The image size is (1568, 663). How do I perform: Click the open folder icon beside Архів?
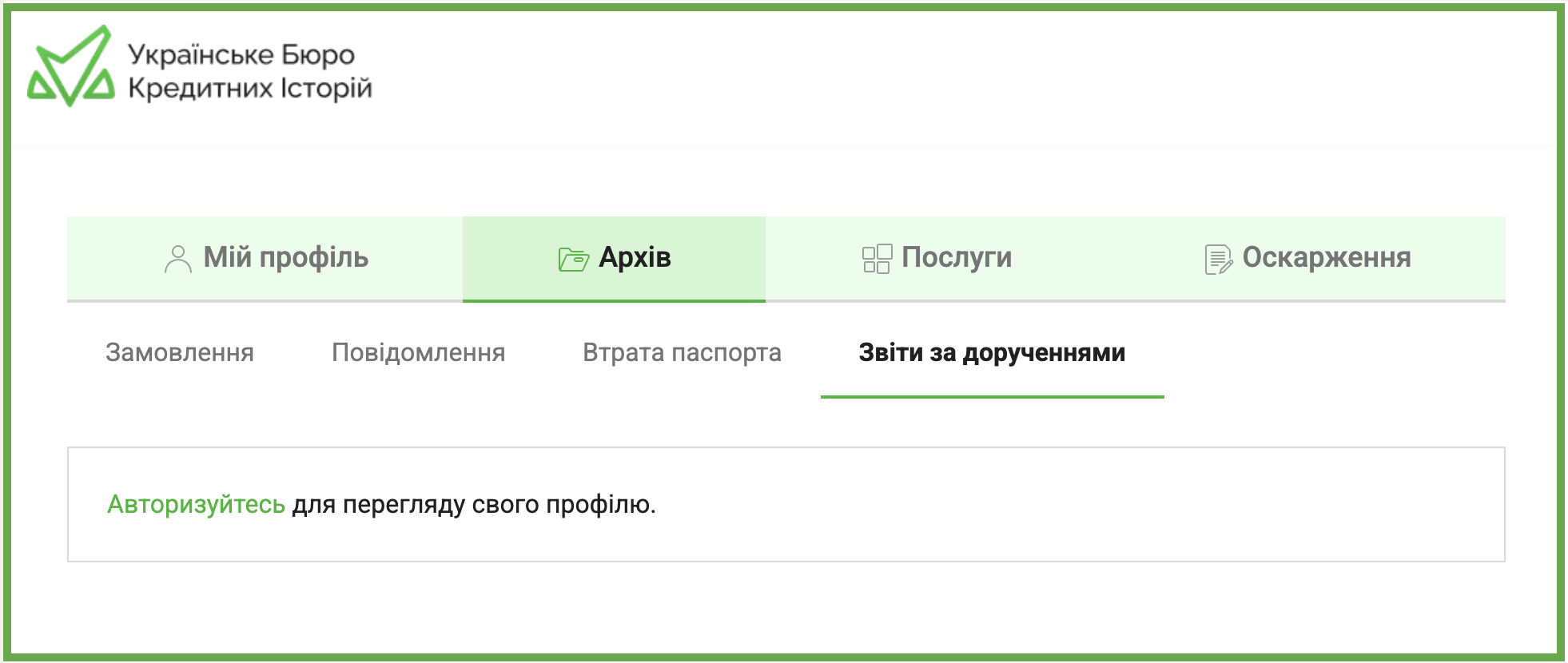click(x=573, y=259)
